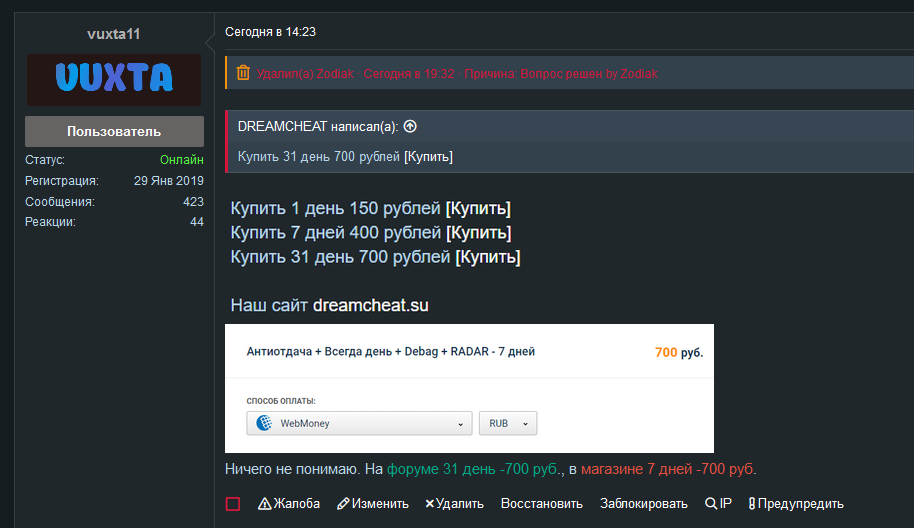This screenshot has height=528, width=914.
Task: Click the Сегодня в 14:23 post timestamp
Action: (x=270, y=32)
